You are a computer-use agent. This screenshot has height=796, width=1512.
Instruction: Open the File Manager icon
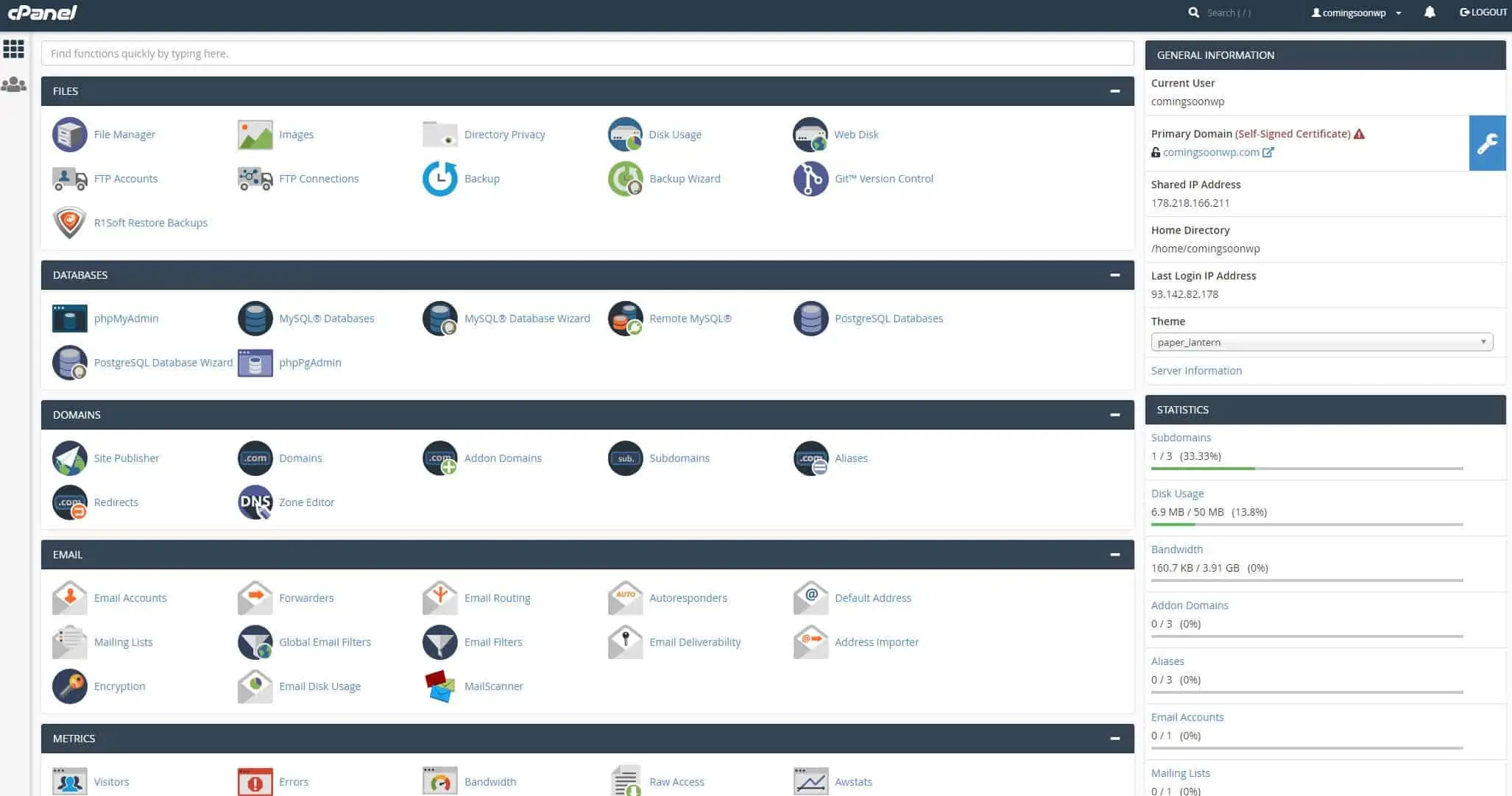pos(70,135)
